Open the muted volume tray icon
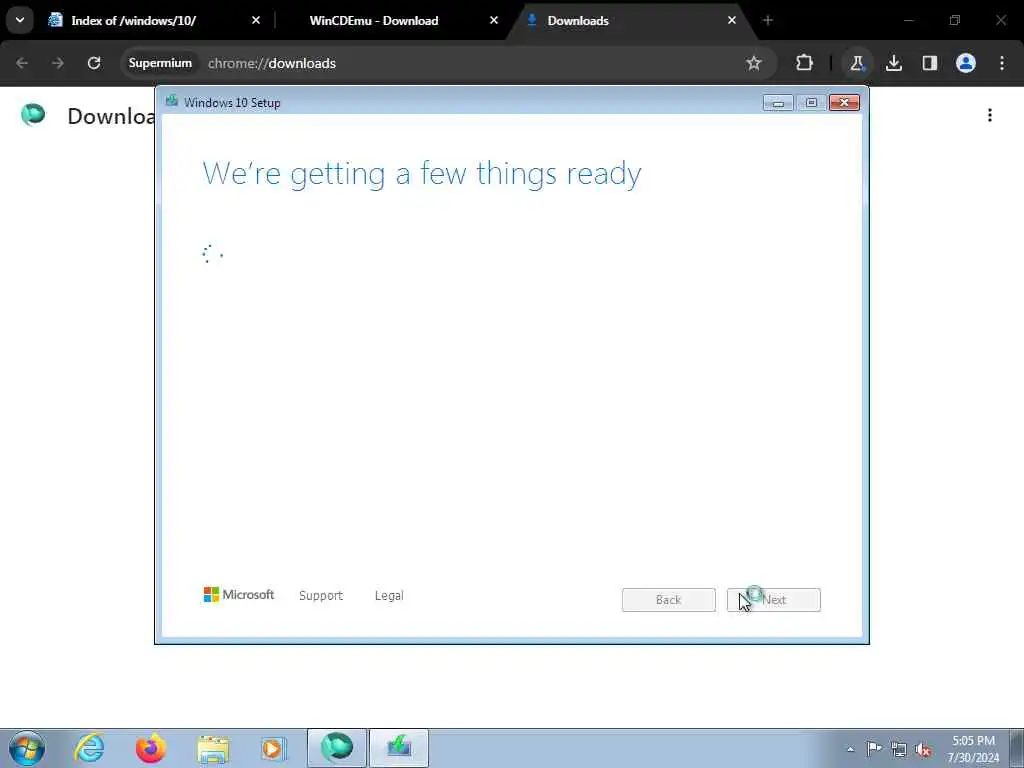Image resolution: width=1024 pixels, height=768 pixels. (923, 749)
